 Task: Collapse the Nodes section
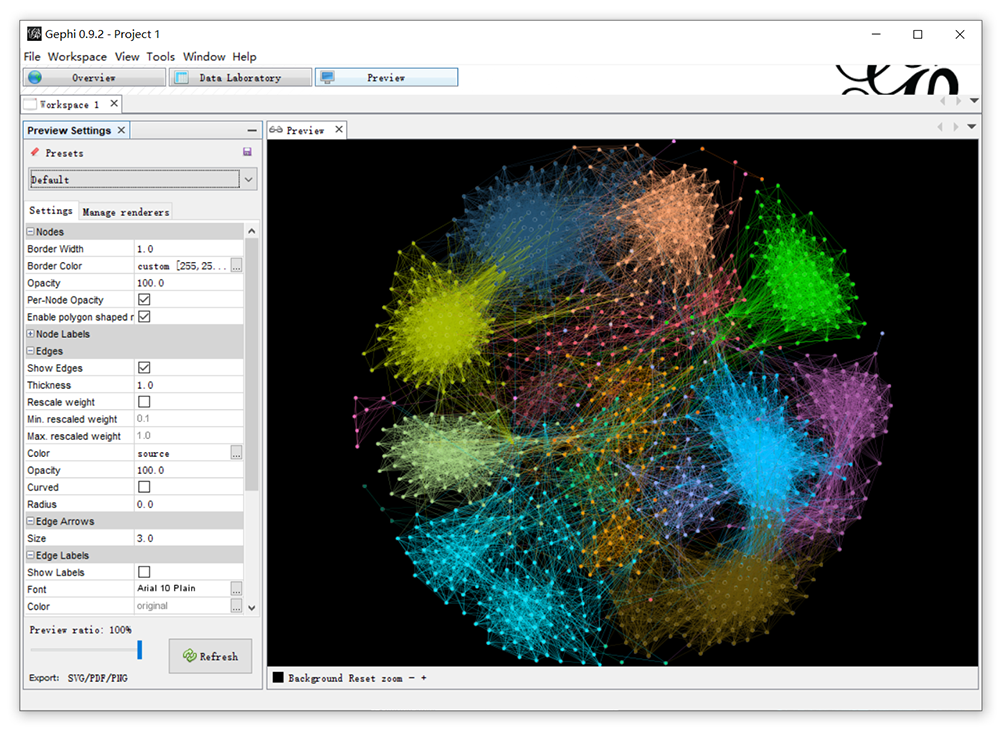click(x=31, y=232)
